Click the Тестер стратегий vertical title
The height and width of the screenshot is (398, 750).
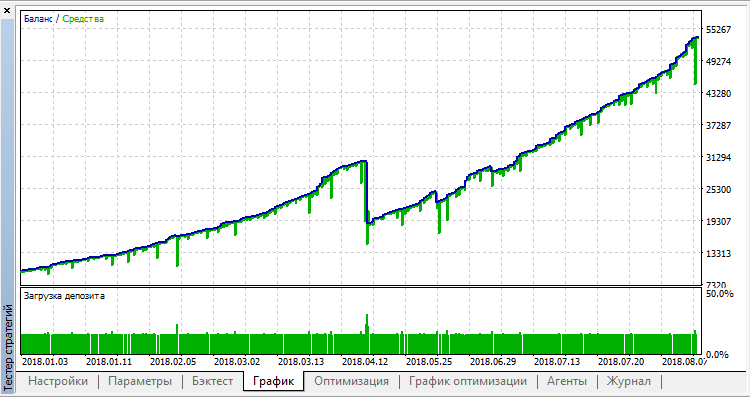pyautogui.click(x=8, y=347)
